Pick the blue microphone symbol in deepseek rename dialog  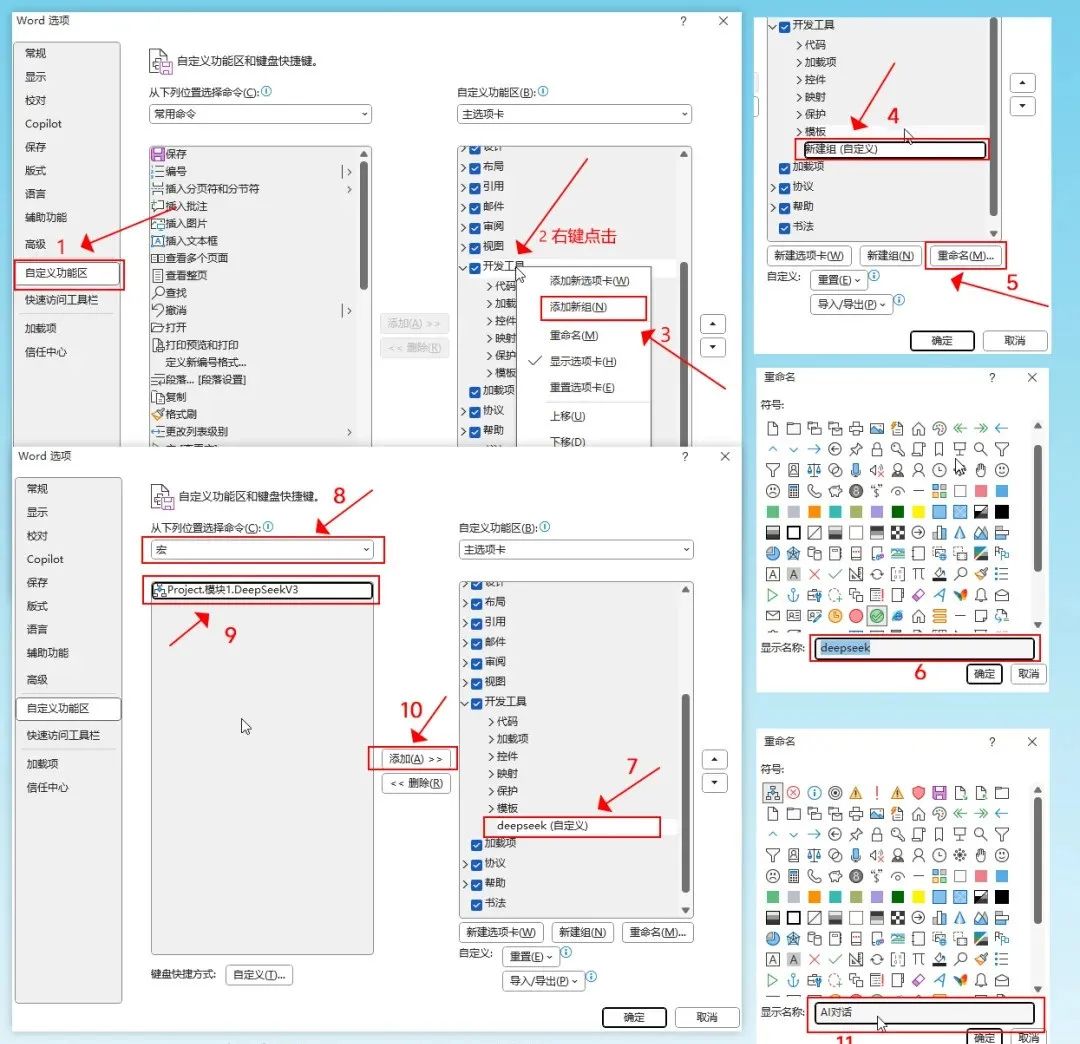tap(855, 470)
